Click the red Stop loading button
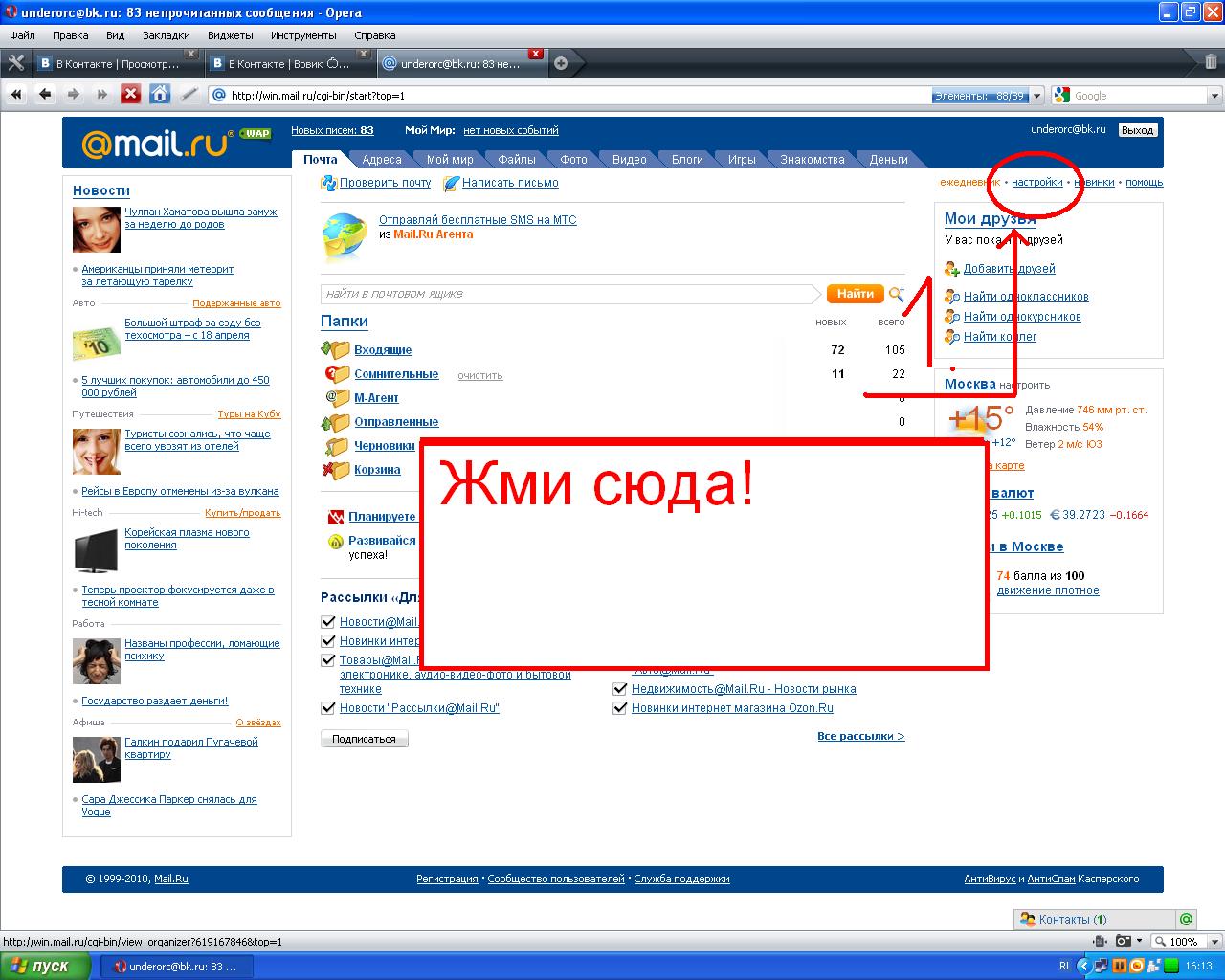Screen dimensions: 1225x980 pyautogui.click(x=131, y=94)
